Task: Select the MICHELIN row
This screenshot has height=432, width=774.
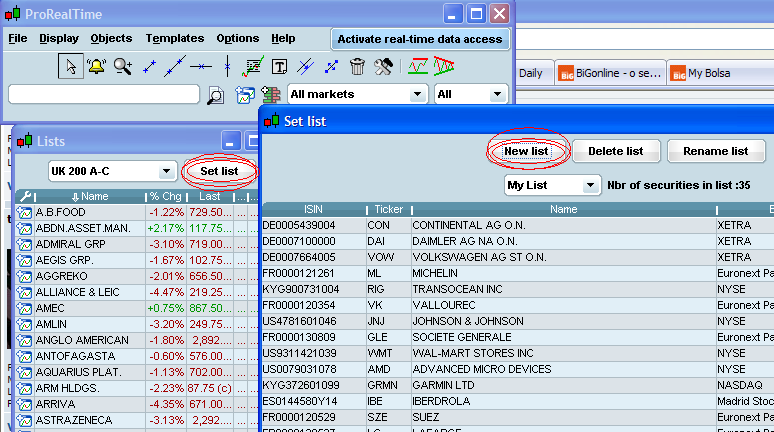Action: 518,273
